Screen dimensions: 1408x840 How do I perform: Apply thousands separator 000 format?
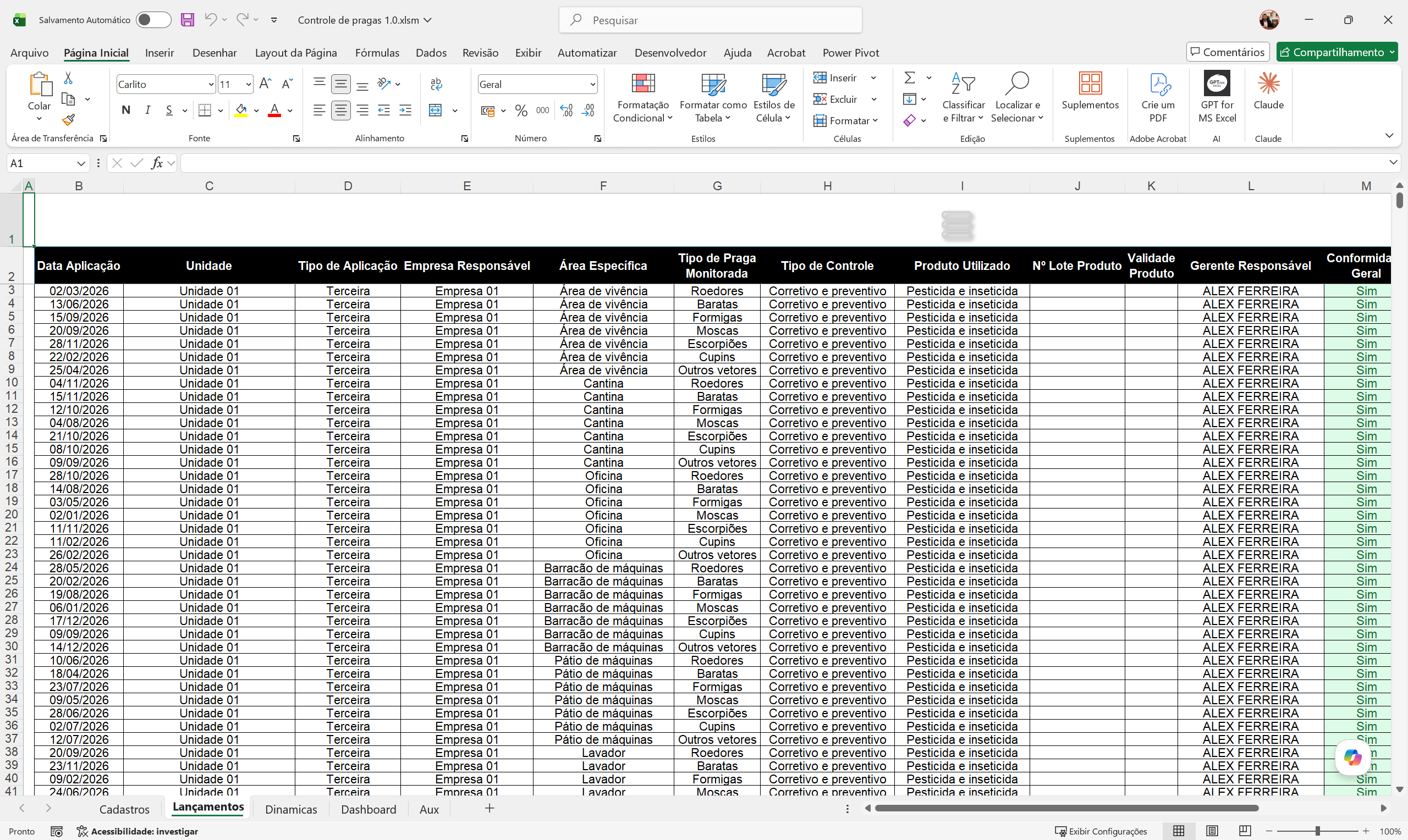click(x=542, y=110)
